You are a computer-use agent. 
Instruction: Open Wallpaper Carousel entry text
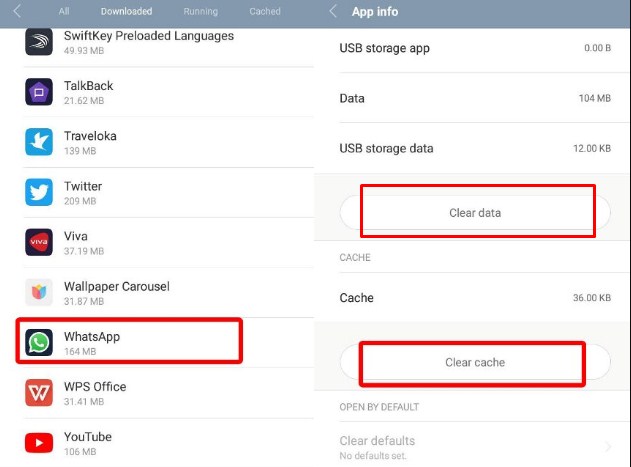[117, 286]
